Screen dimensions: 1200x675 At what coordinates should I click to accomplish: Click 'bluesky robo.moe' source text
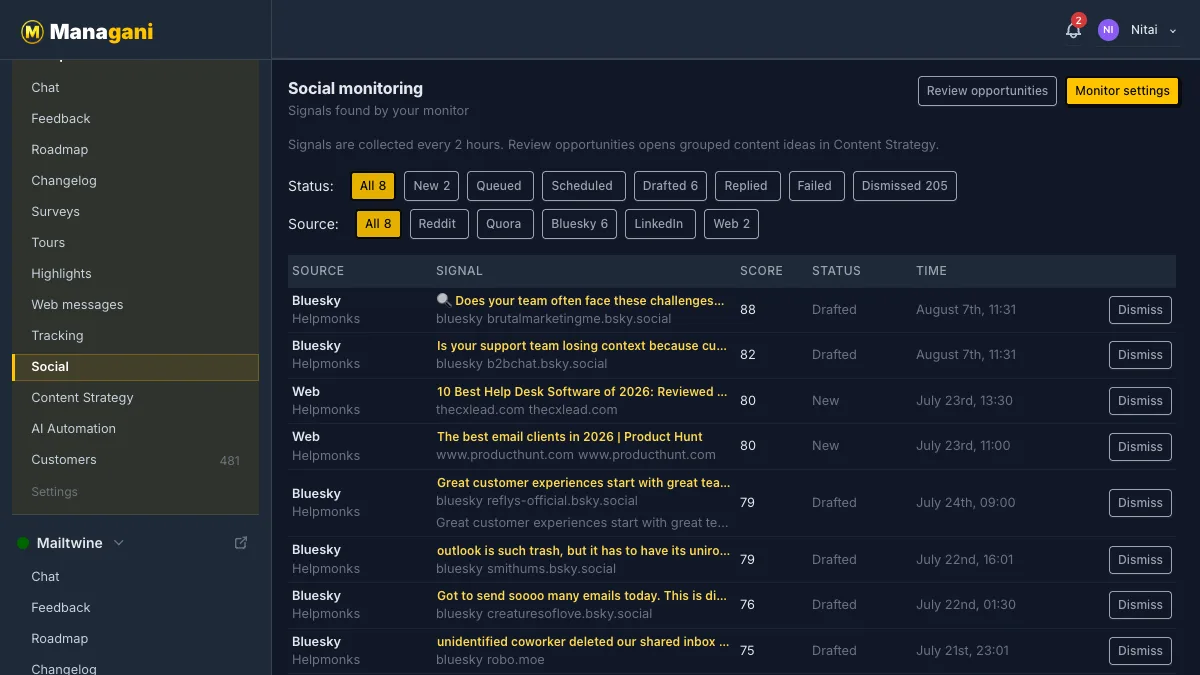tap(488, 660)
